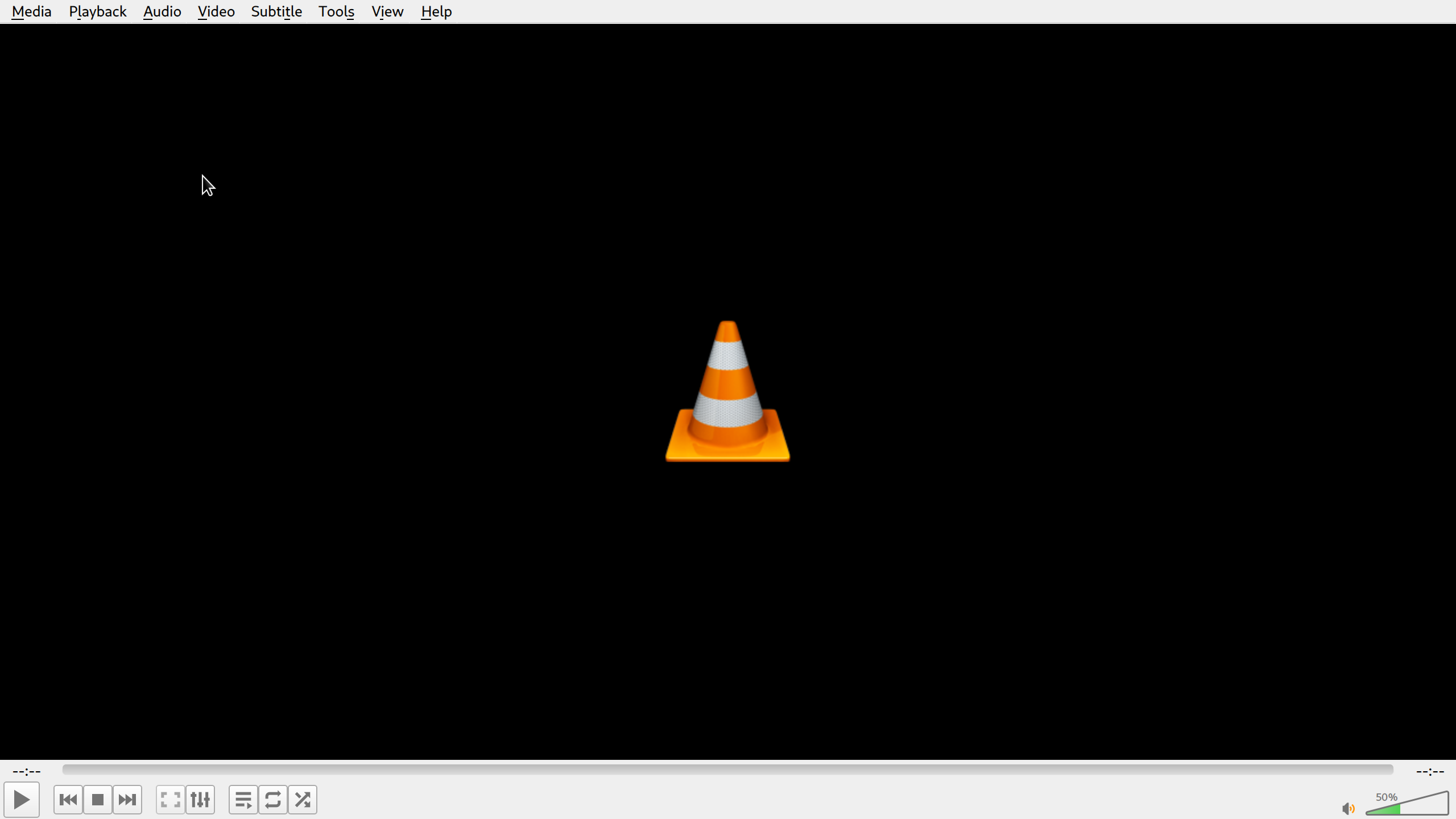Toggle fullscreen video mode
The width and height of the screenshot is (1456, 819).
point(171,800)
